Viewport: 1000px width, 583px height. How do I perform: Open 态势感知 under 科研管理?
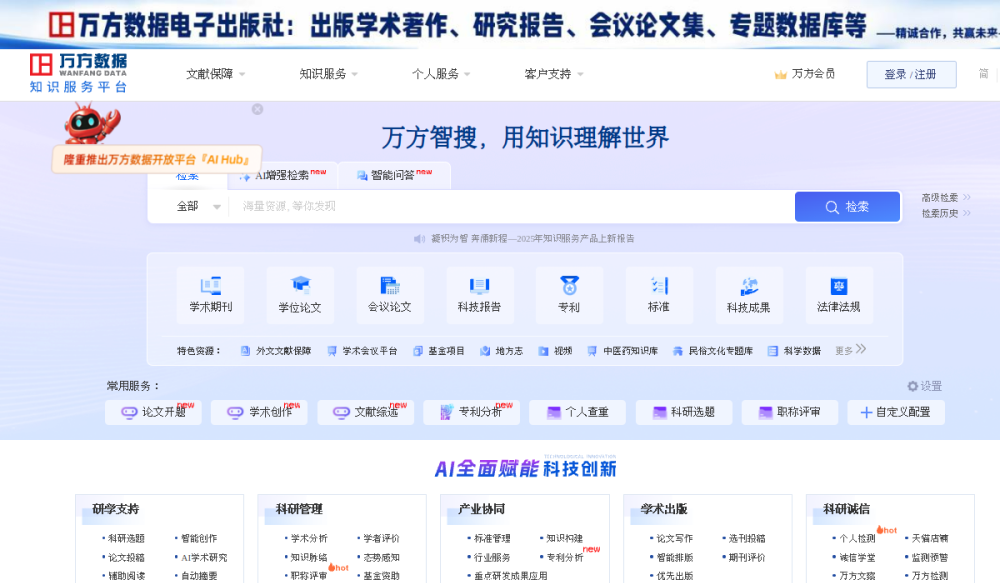click(381, 557)
